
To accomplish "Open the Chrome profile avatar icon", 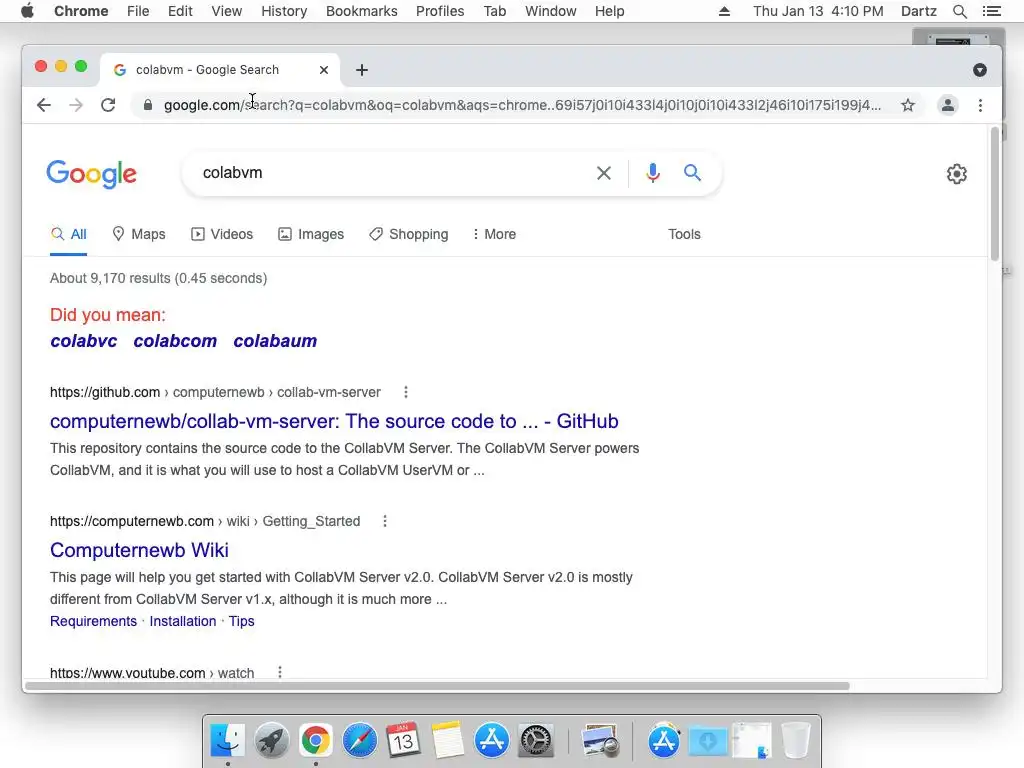I will (x=948, y=105).
